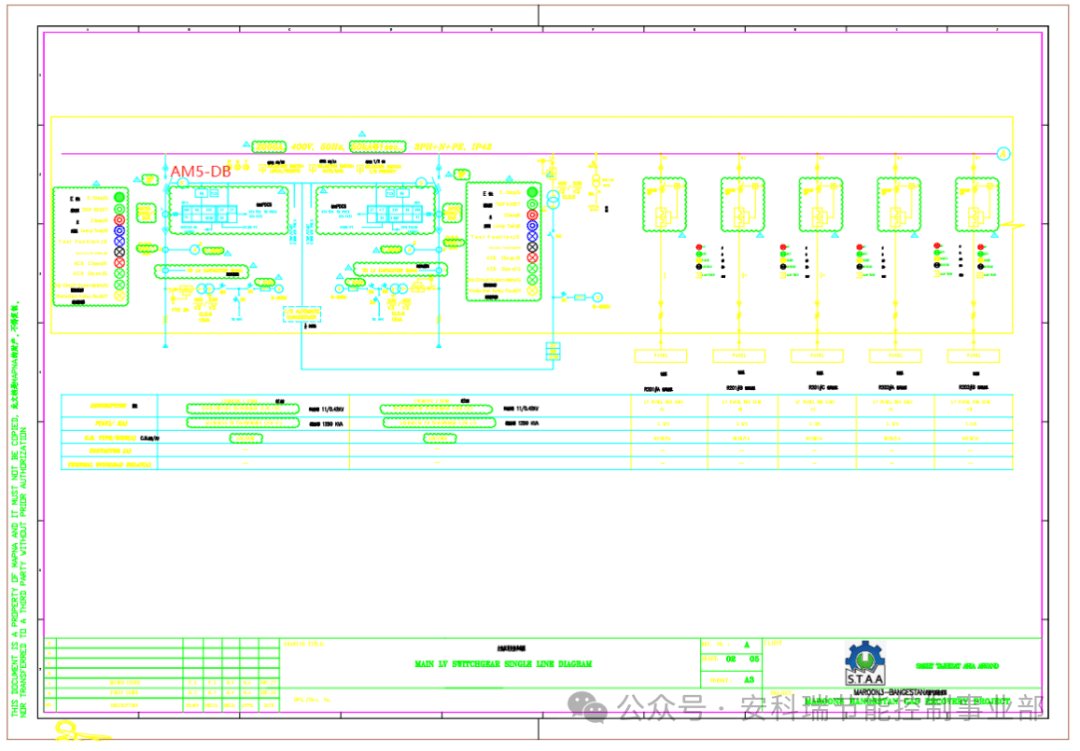Click right panel yellow Protection Relay Fault lamp
This screenshot has height=751, width=1080.
[532, 291]
